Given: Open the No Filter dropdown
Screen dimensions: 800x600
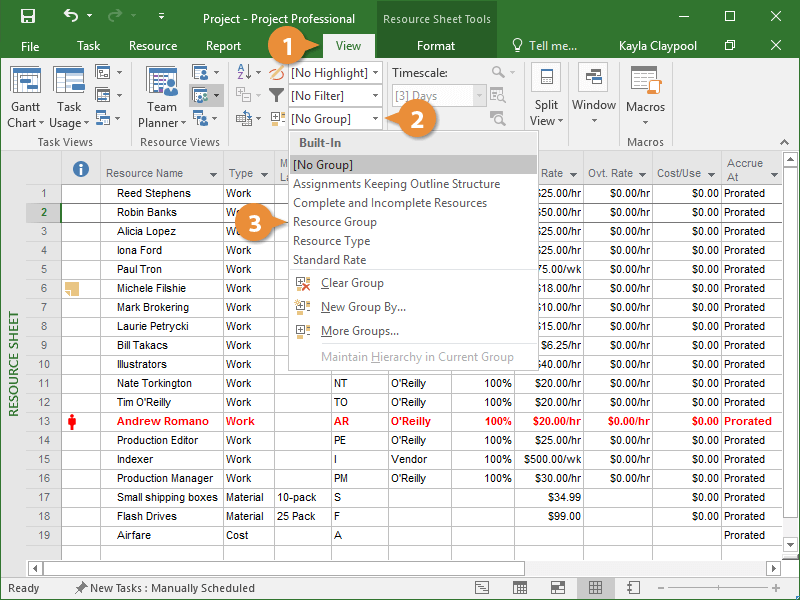Looking at the screenshot, I should click(375, 96).
